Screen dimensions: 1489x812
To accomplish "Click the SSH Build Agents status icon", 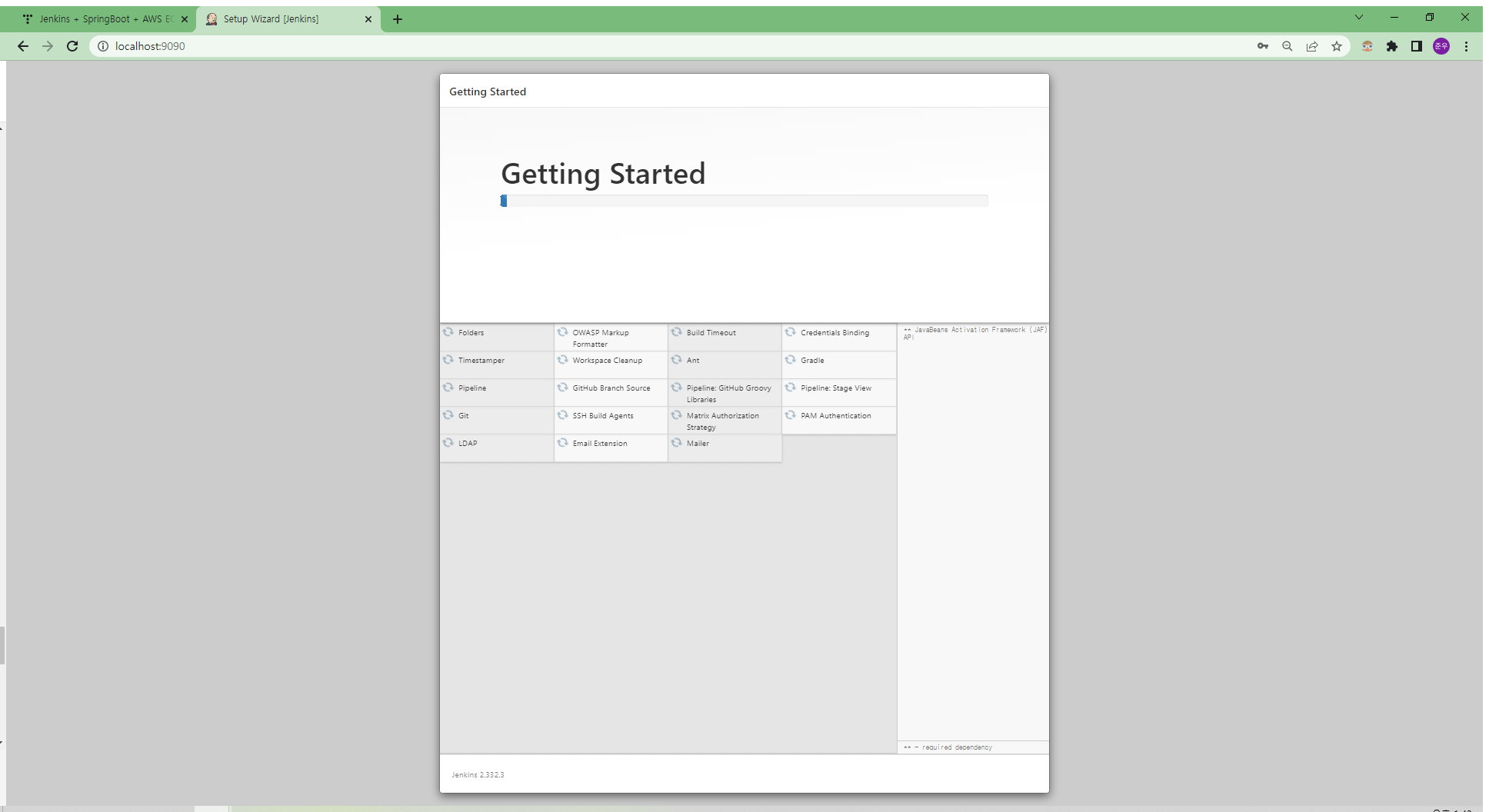I will [562, 415].
